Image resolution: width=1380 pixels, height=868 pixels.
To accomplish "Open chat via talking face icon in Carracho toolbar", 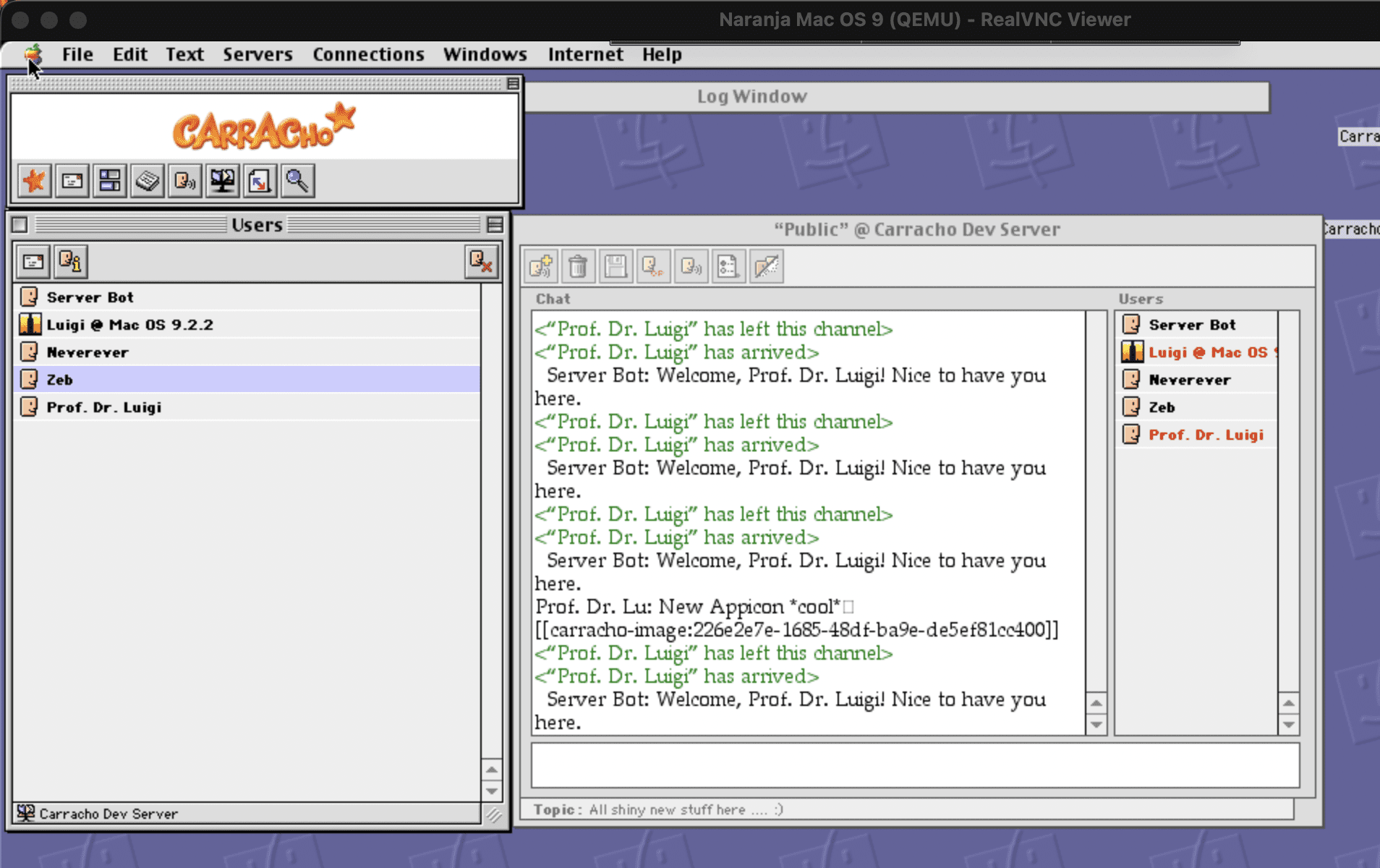I will [x=184, y=181].
